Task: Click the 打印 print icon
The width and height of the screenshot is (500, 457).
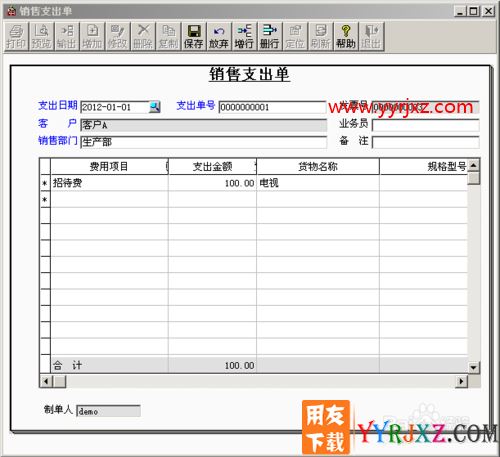Action: point(16,36)
